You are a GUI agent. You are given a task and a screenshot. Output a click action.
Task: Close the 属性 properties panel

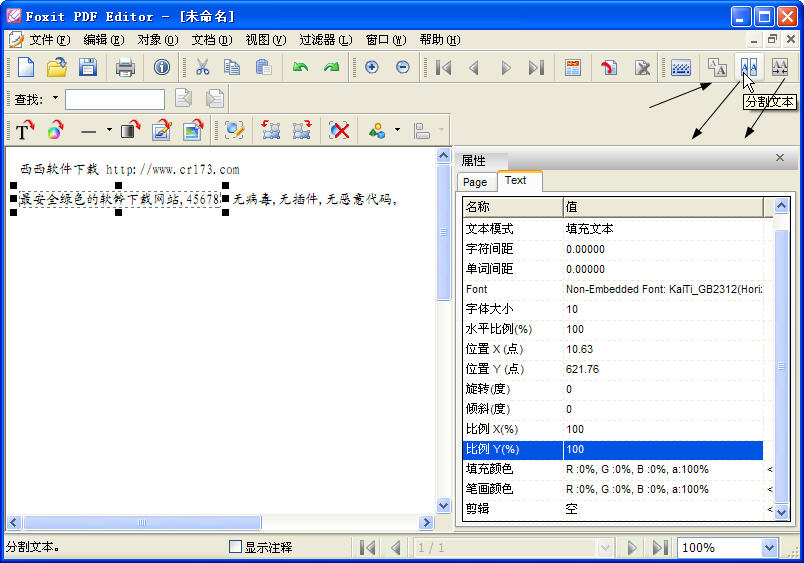(780, 158)
